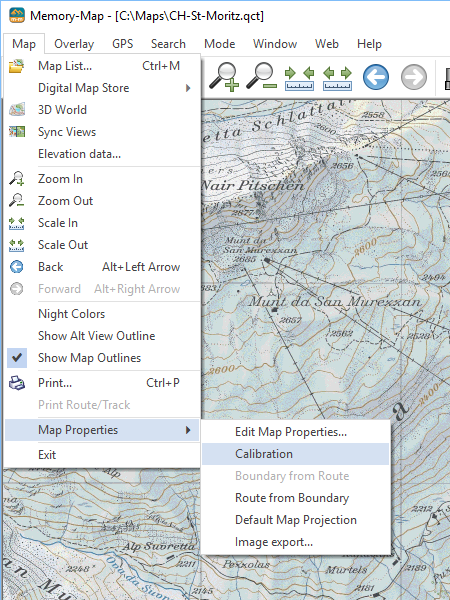Open the Mode menu

[x=220, y=44]
